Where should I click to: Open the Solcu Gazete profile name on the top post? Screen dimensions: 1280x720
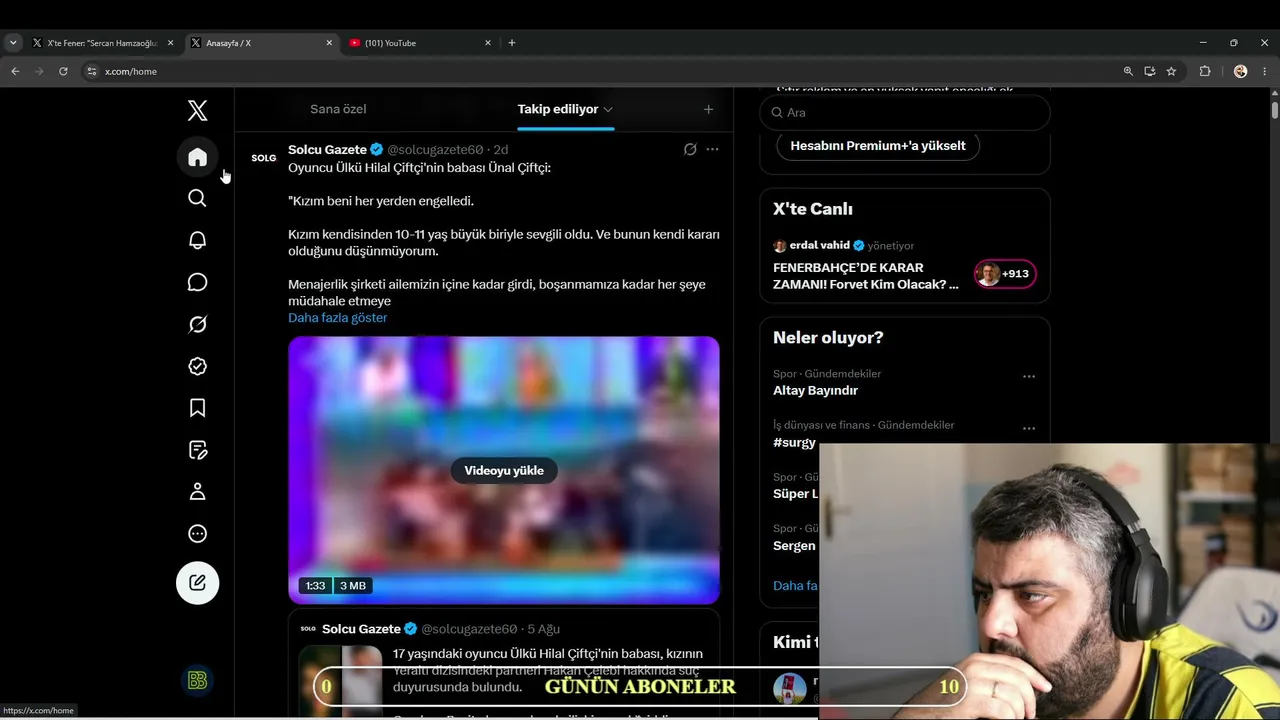[x=328, y=149]
